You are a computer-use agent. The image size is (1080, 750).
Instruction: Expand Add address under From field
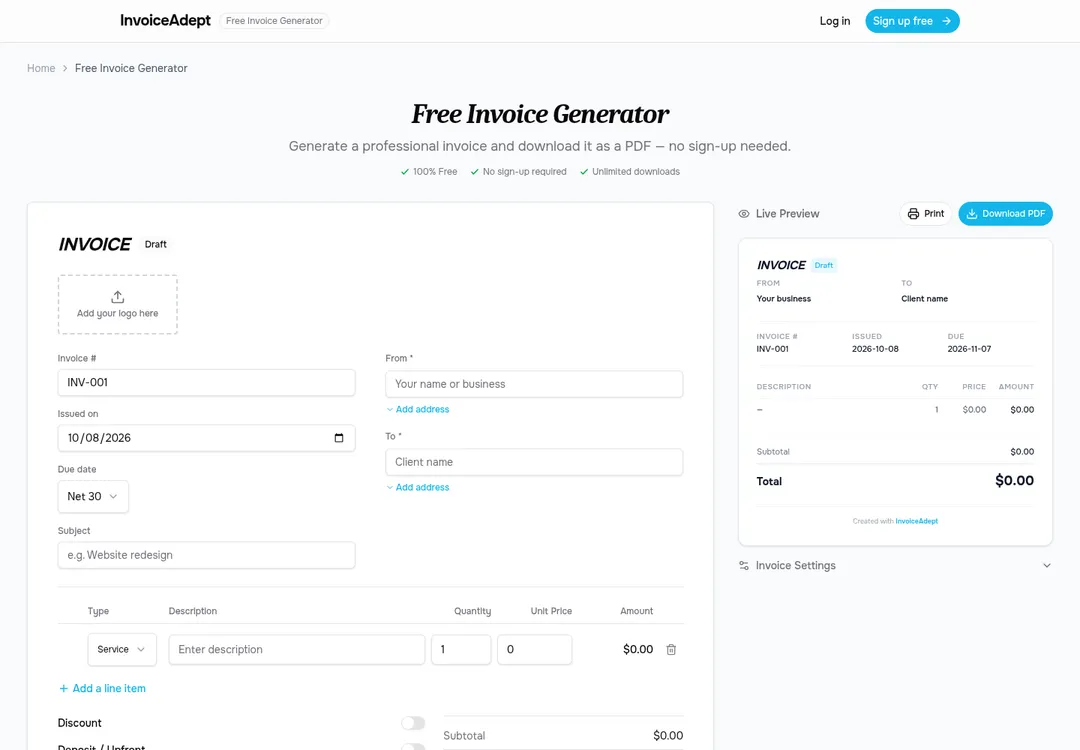(417, 409)
